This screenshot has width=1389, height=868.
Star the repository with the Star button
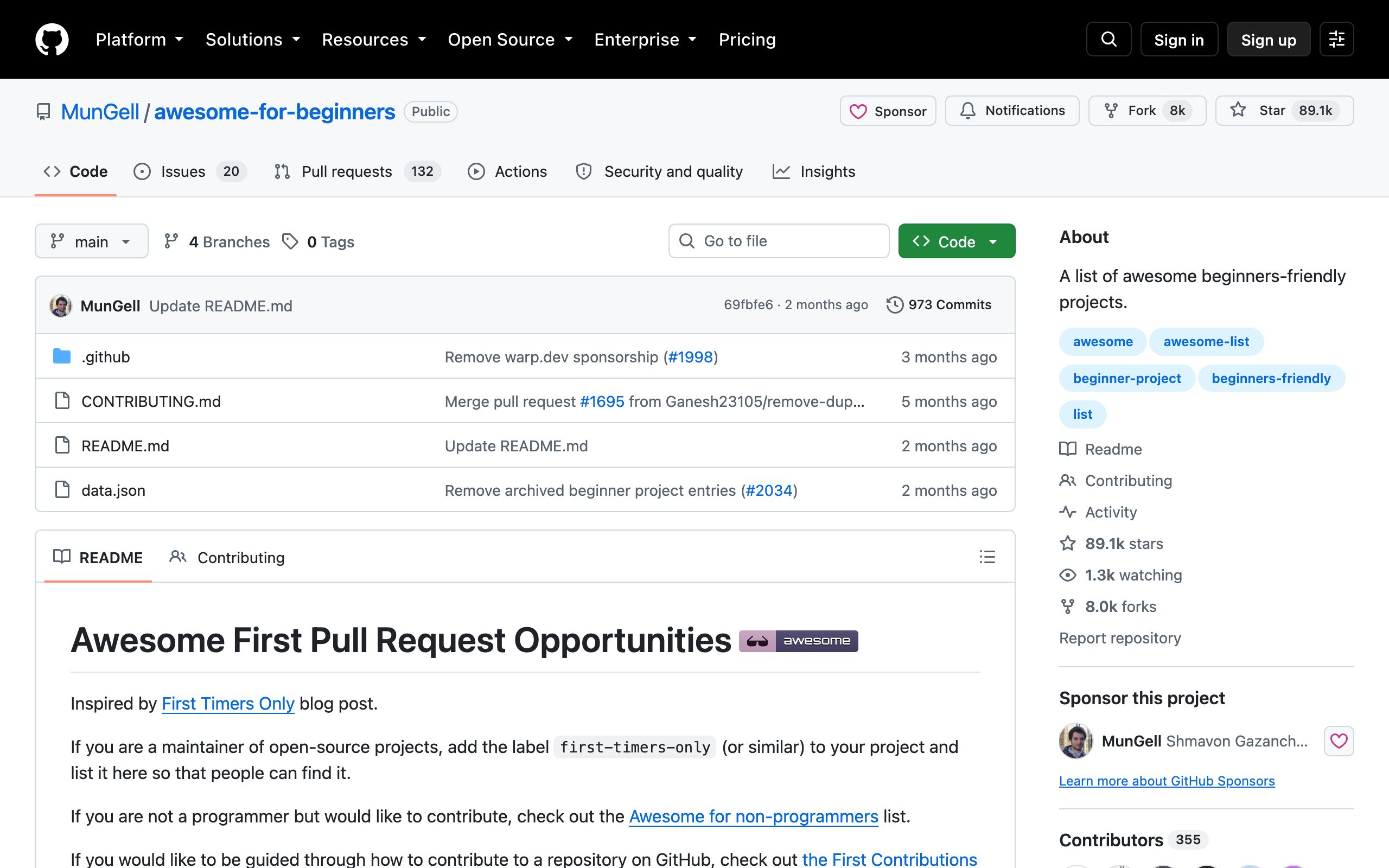pyautogui.click(x=1284, y=111)
